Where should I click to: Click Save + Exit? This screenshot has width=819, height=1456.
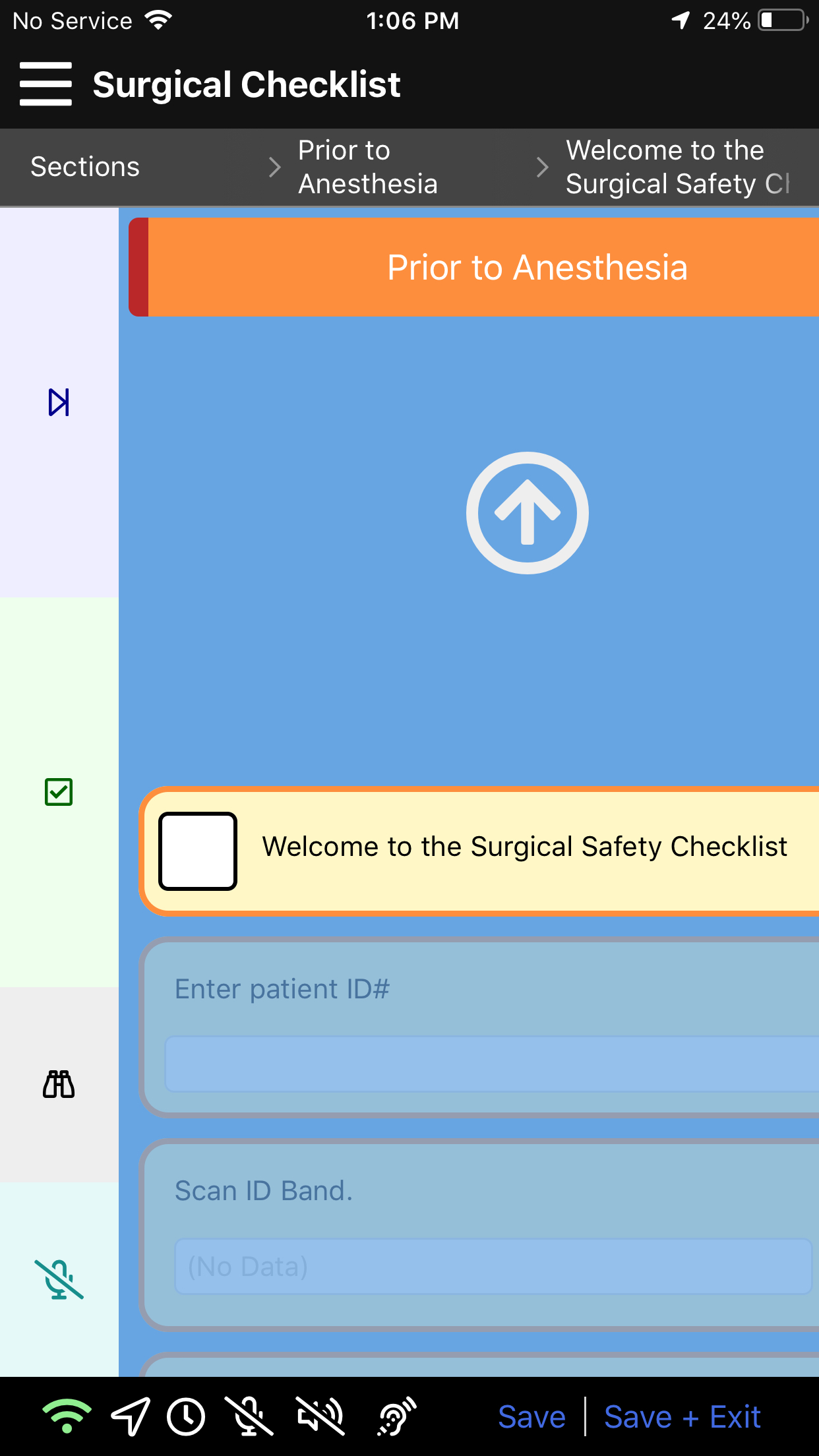[x=682, y=1416]
